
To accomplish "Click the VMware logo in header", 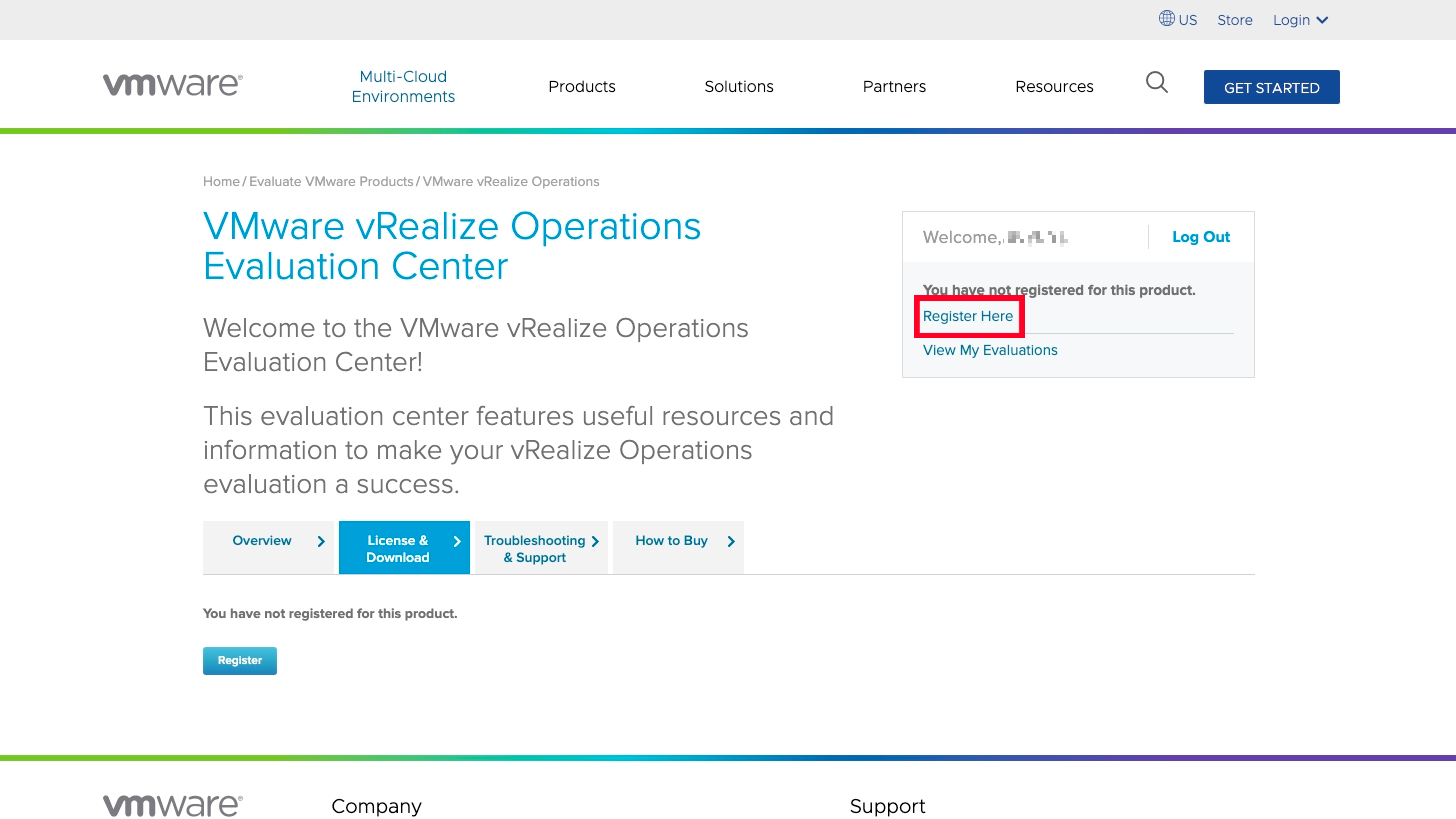I will pyautogui.click(x=173, y=85).
